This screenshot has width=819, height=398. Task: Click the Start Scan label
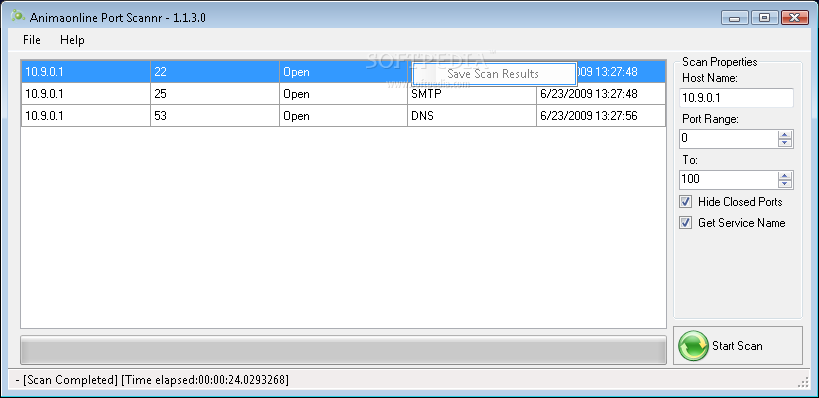[x=737, y=346]
